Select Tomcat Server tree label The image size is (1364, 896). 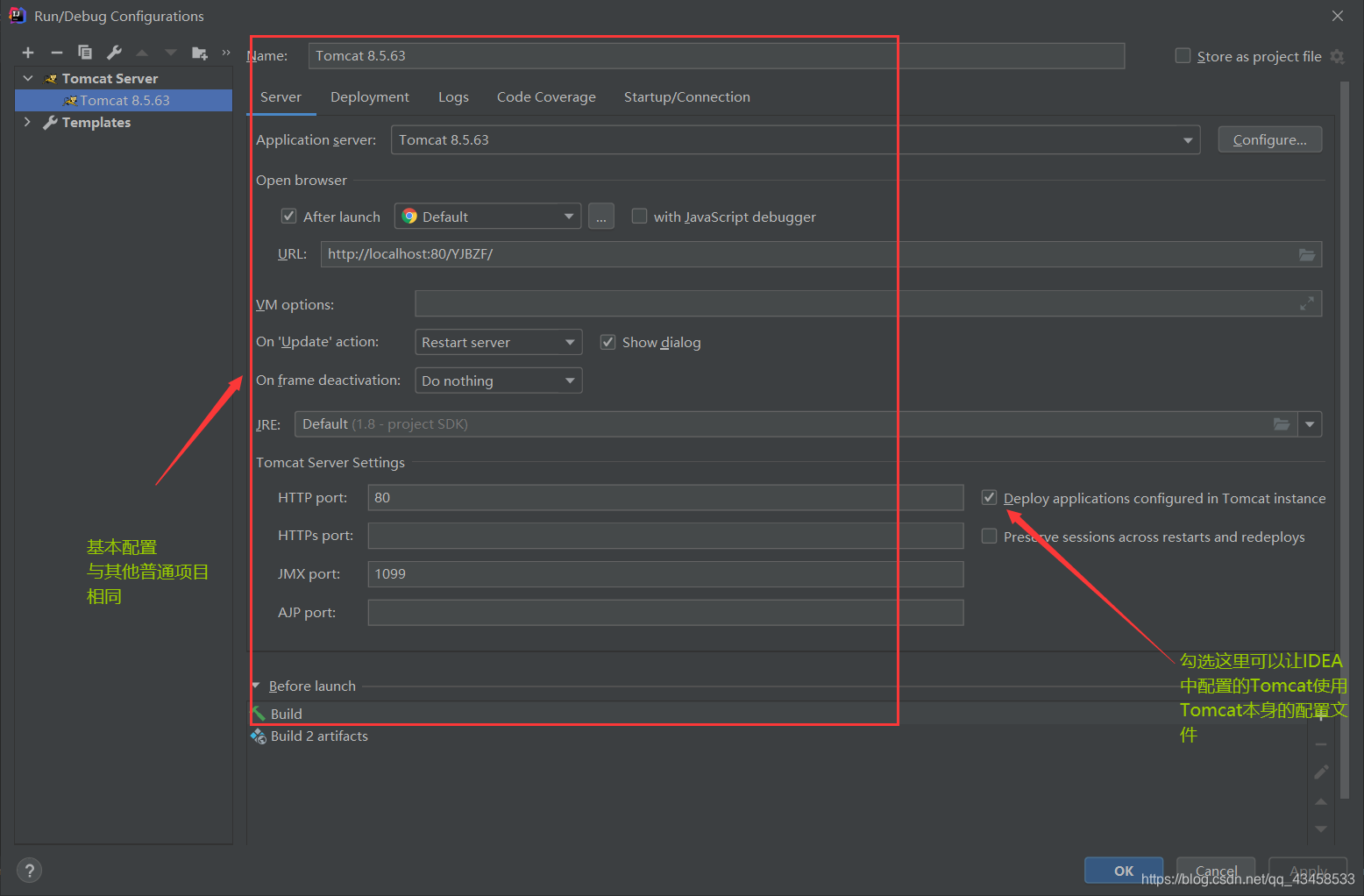(x=110, y=78)
